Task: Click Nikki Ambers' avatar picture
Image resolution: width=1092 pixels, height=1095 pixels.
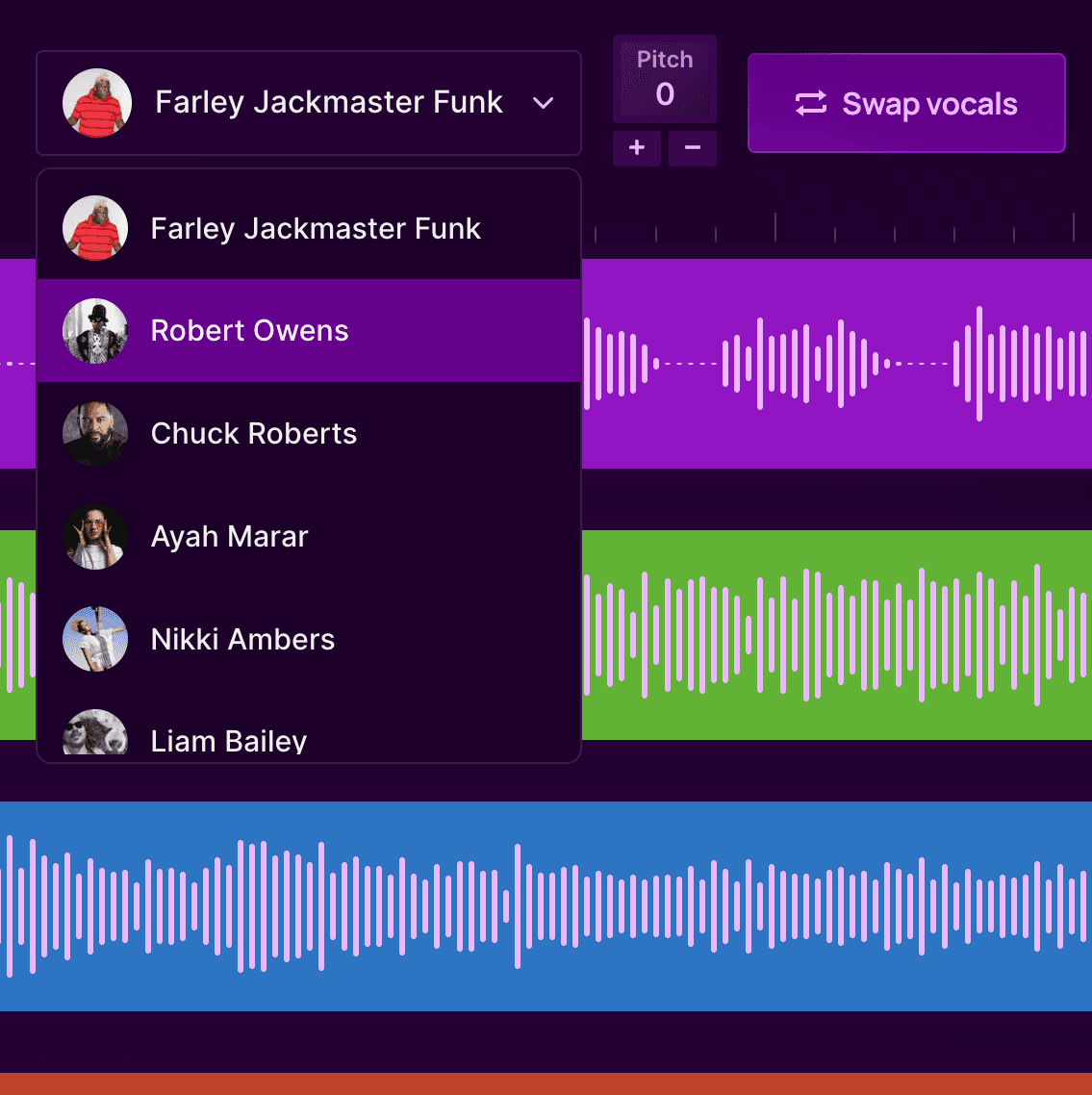Action: 95,639
